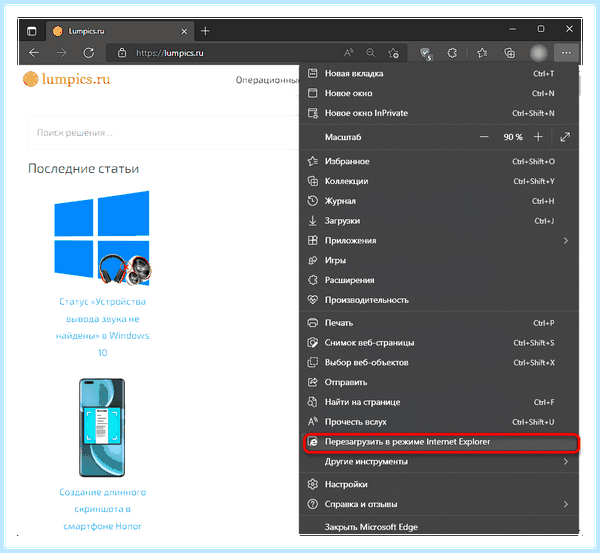This screenshot has height=553, width=600.
Task: Click the Операционные navigation link
Action: (267, 80)
